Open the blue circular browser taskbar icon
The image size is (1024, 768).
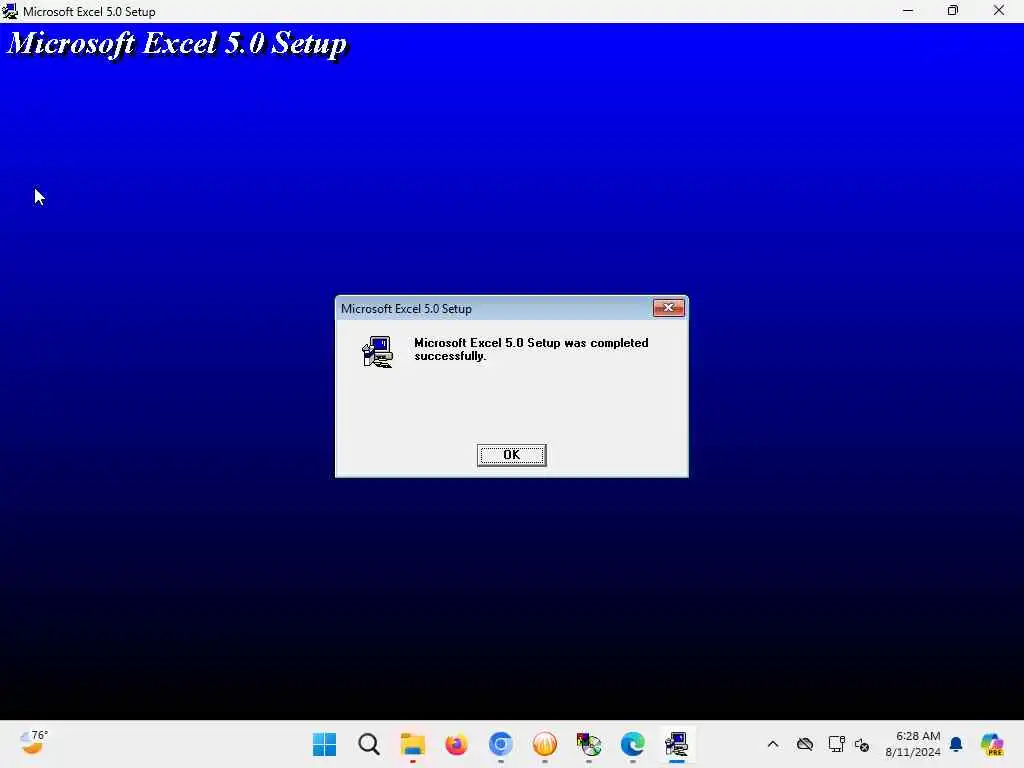(x=500, y=744)
